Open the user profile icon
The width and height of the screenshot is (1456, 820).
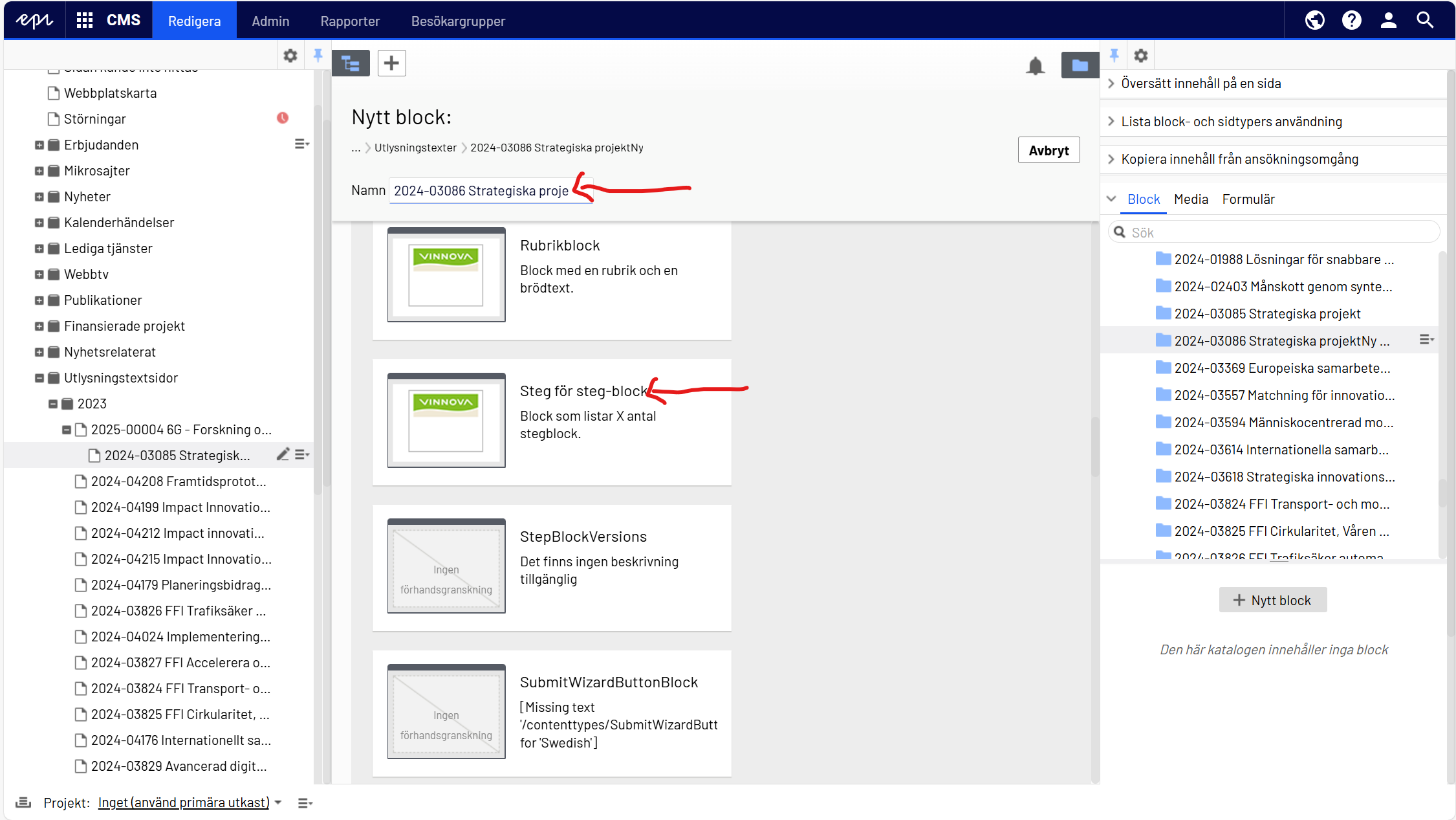[x=1388, y=21]
